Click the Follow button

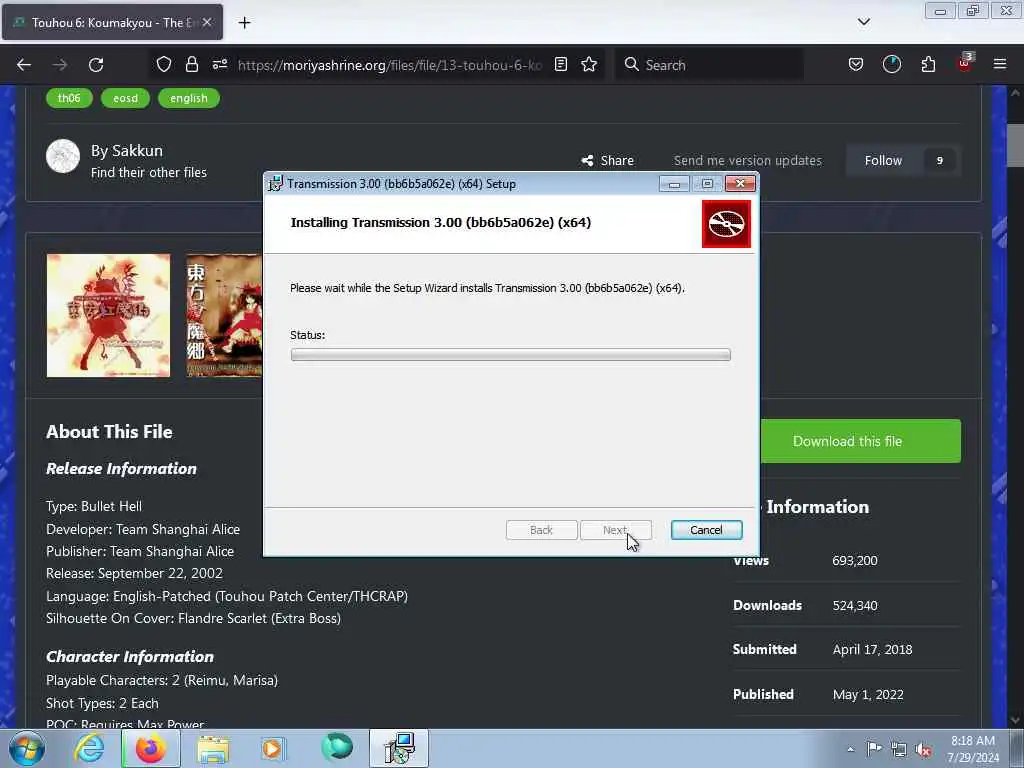[x=883, y=161]
